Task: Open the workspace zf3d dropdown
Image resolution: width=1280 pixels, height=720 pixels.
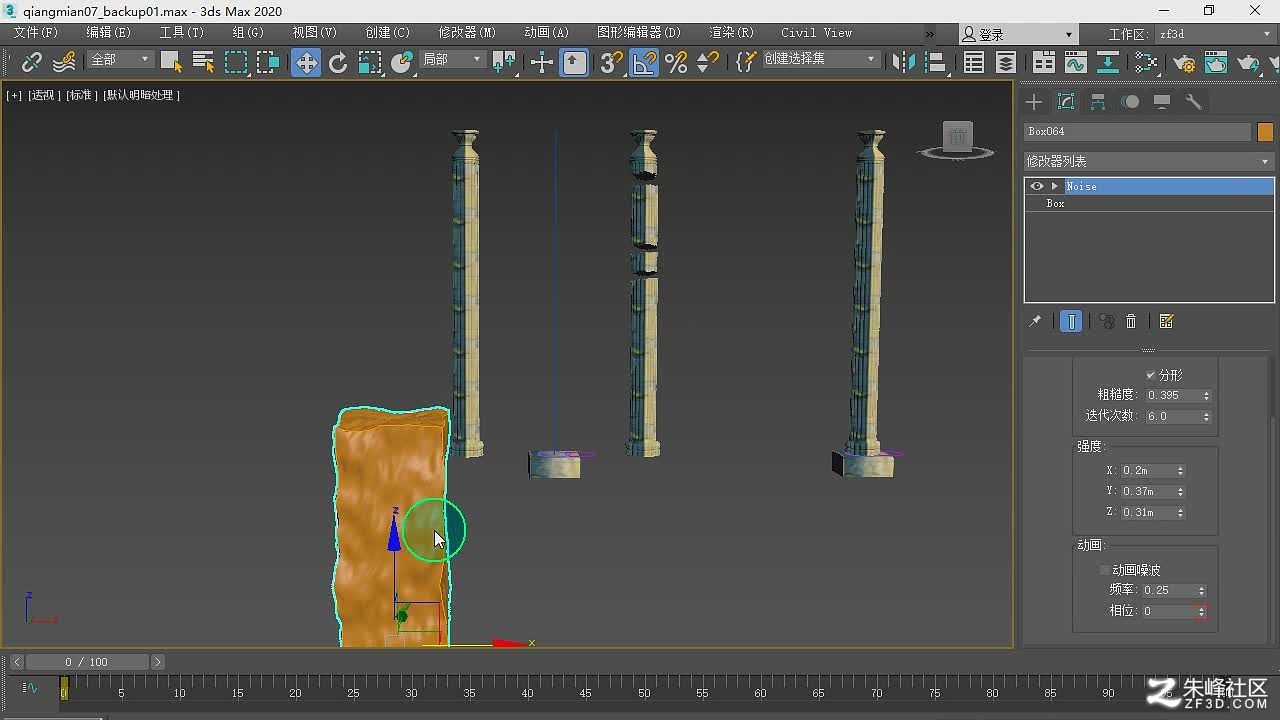Action: pyautogui.click(x=1214, y=34)
